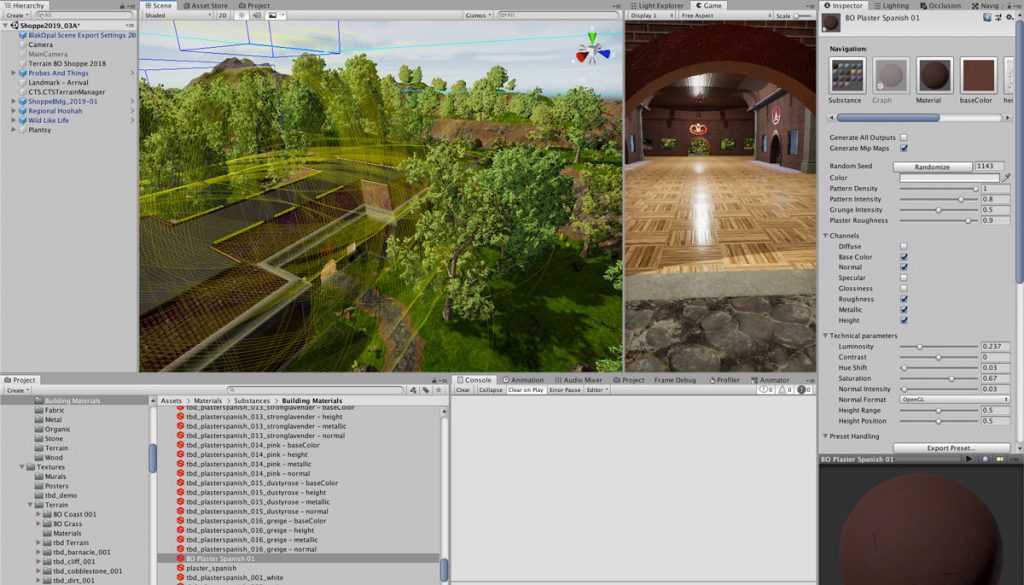This screenshot has height=585, width=1024.
Task: Collapse the Technical parameters section
Action: [x=825, y=336]
